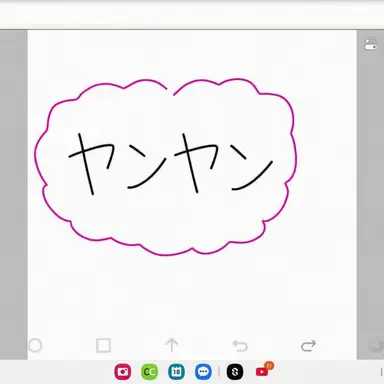The height and width of the screenshot is (384, 384).
Task: Undo the last stroke
Action: tap(240, 346)
